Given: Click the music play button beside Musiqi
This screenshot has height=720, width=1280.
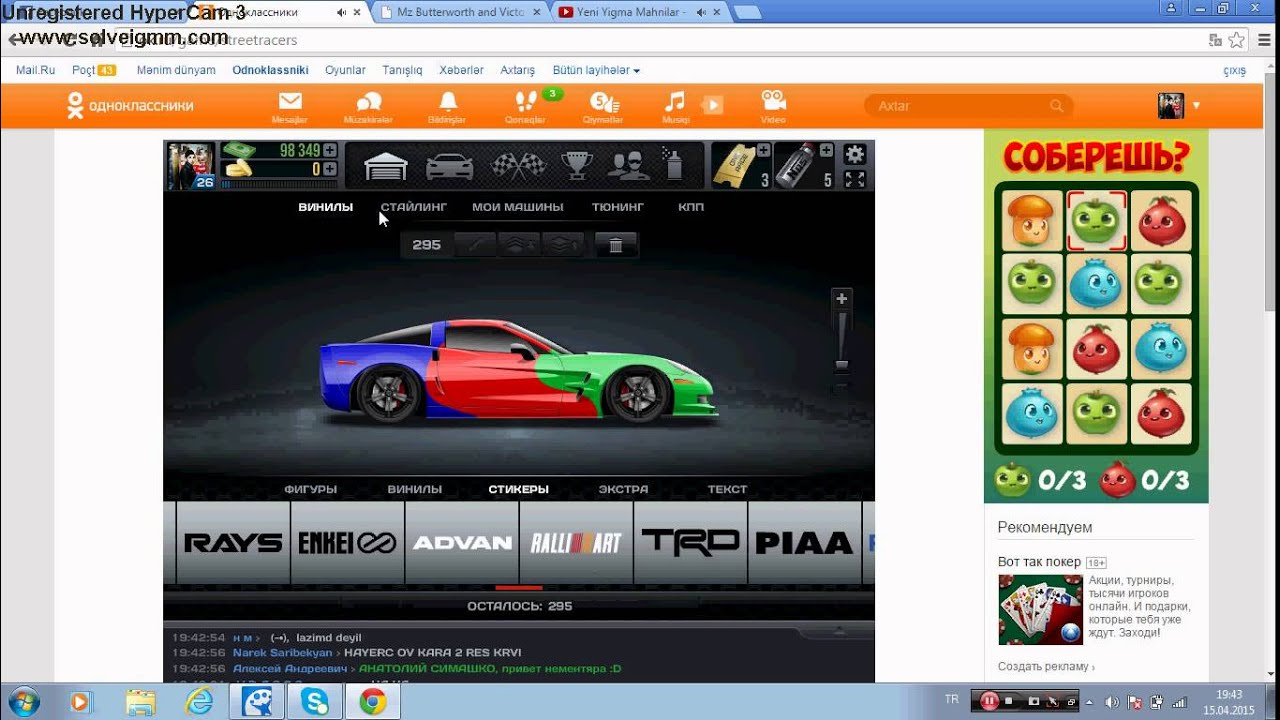Looking at the screenshot, I should tap(712, 104).
